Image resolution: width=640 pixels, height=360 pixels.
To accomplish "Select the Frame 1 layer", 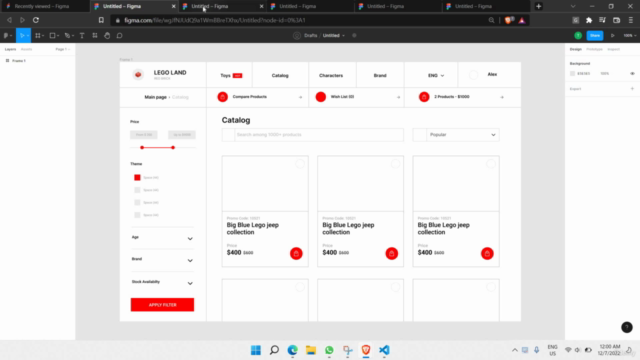I will coord(19,61).
